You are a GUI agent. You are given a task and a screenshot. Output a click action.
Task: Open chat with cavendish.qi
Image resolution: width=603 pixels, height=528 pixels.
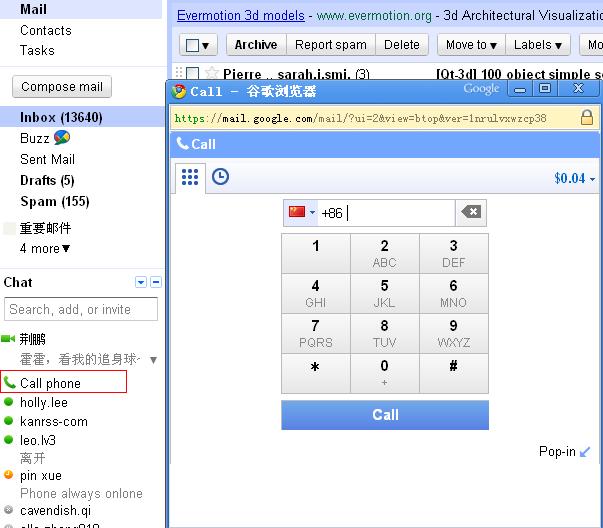click(x=56, y=510)
